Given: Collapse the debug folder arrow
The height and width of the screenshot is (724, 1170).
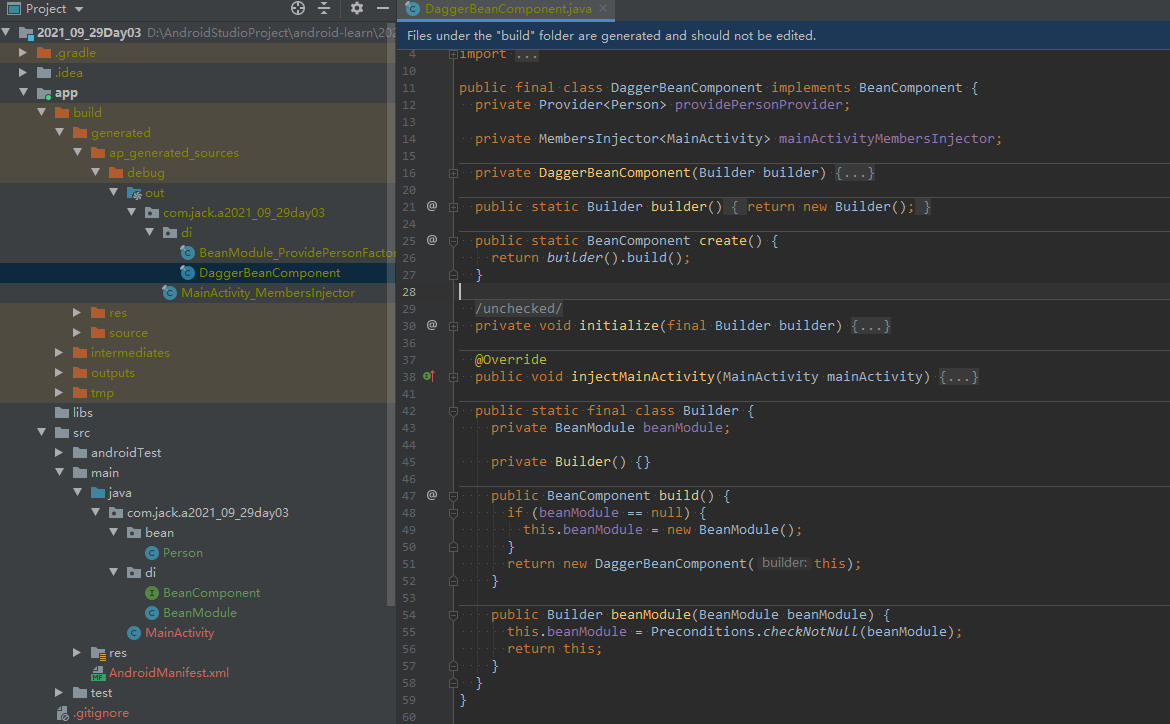Looking at the screenshot, I should [x=96, y=172].
